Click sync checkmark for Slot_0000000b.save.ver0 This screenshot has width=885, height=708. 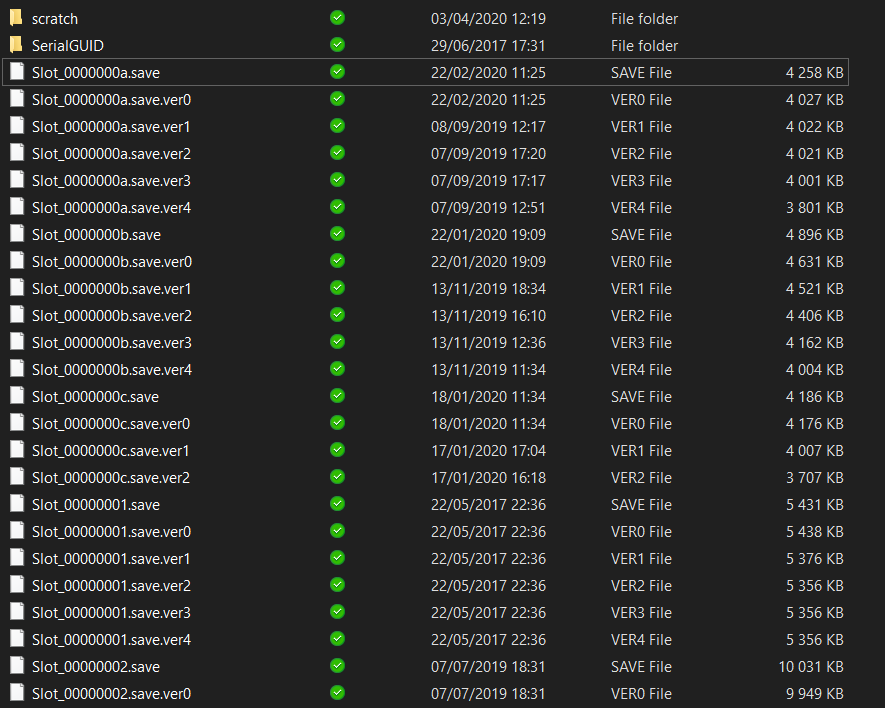coord(338,261)
